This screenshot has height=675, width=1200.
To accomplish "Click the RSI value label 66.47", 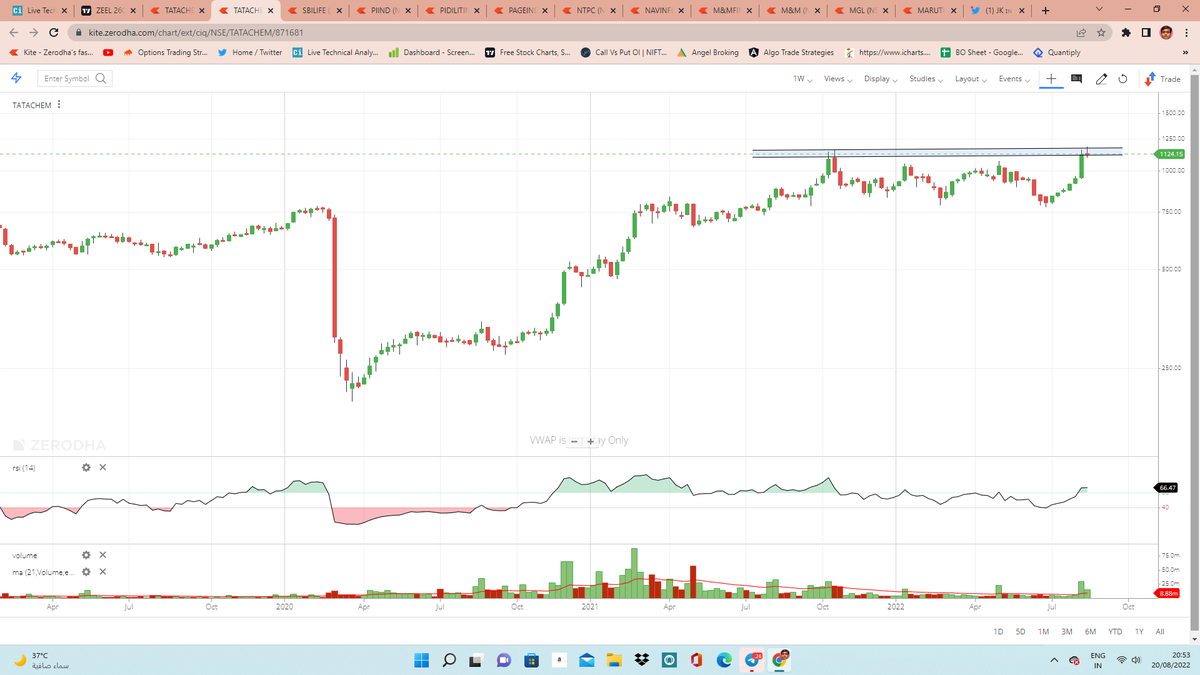I will (x=1168, y=487).
